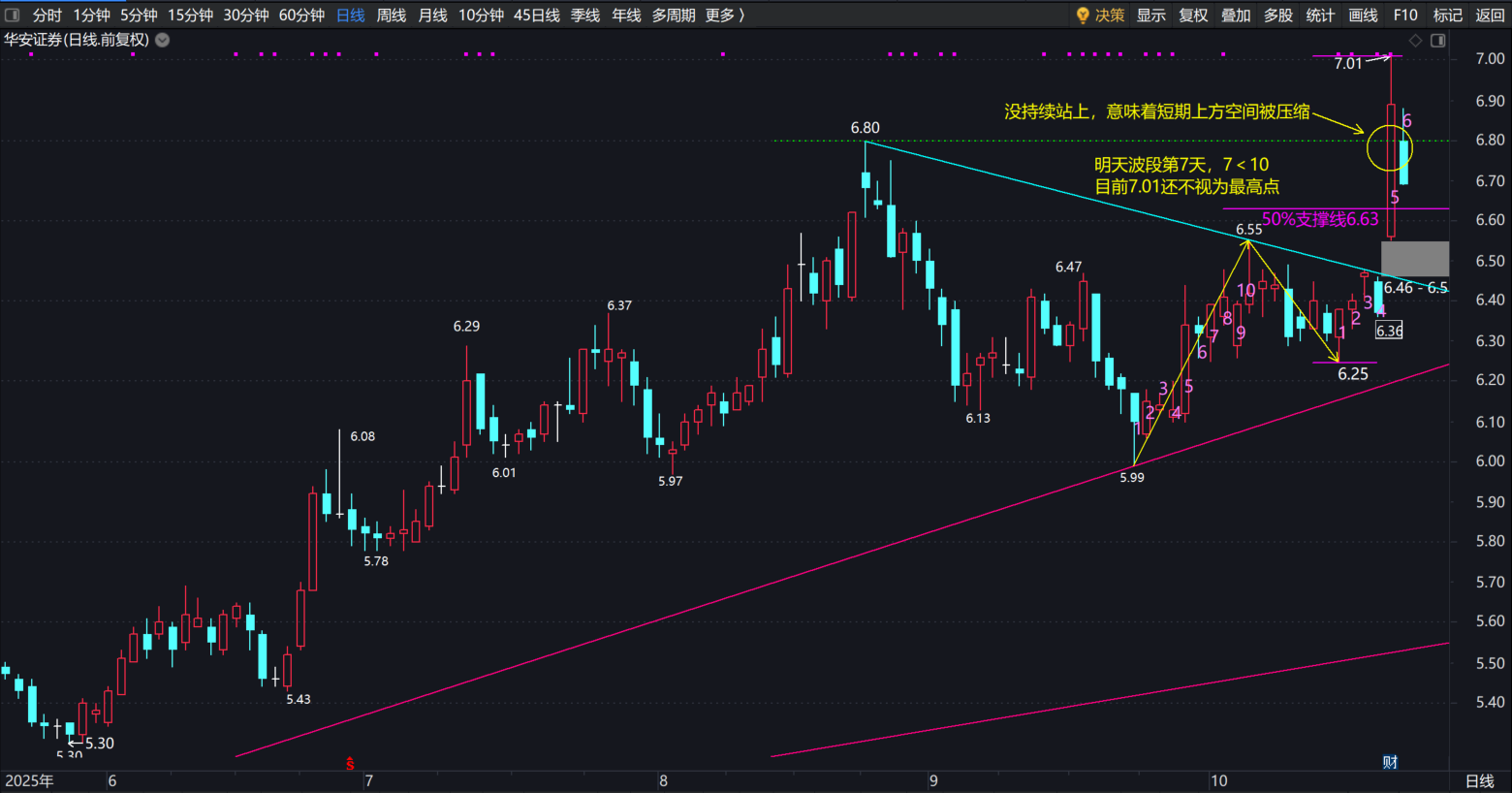Select the 15分钟 period tab
This screenshot has width=1512, height=793.
[190, 16]
